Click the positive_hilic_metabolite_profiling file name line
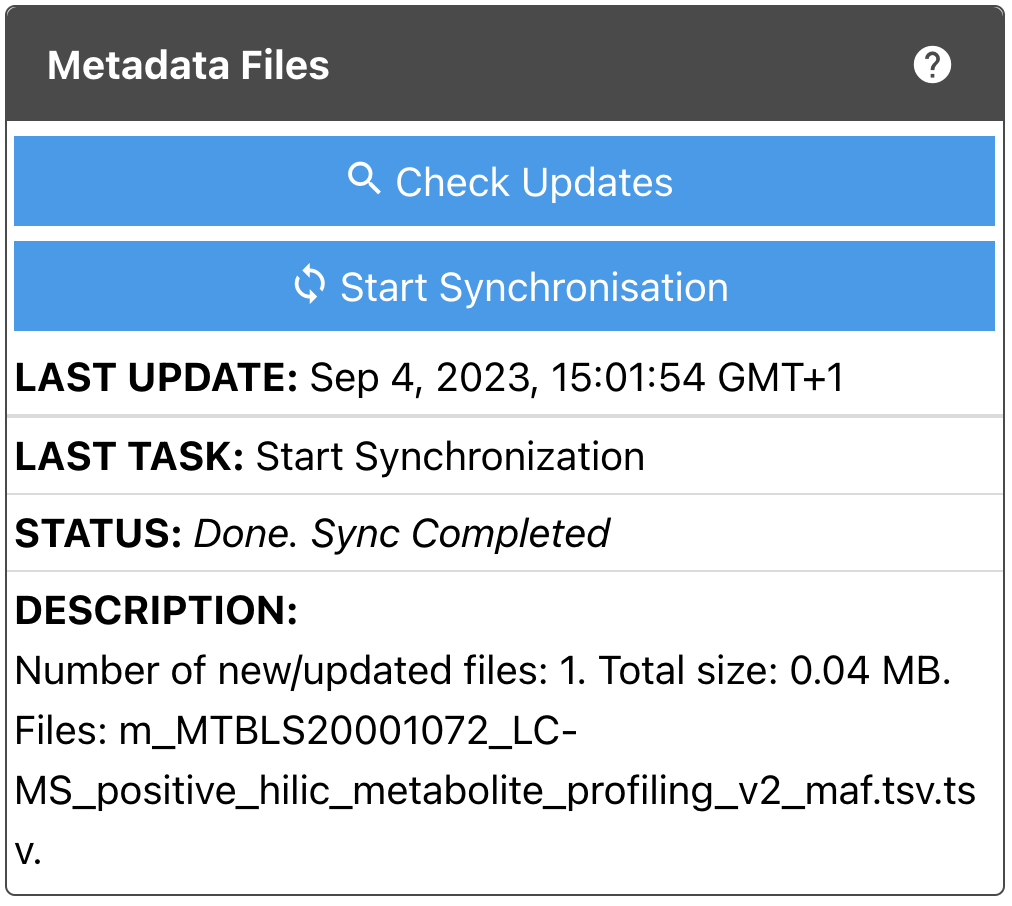Image resolution: width=1012 pixels, height=906 pixels. [x=495, y=792]
